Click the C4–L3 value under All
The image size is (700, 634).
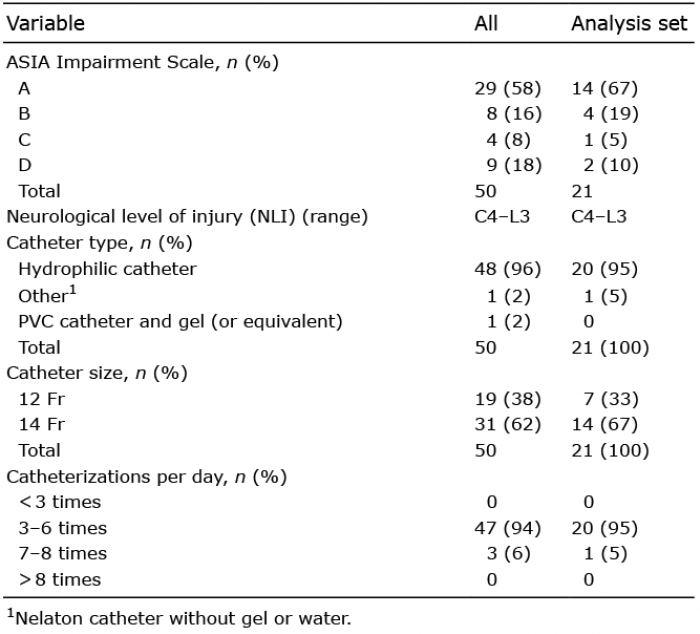(x=502, y=217)
